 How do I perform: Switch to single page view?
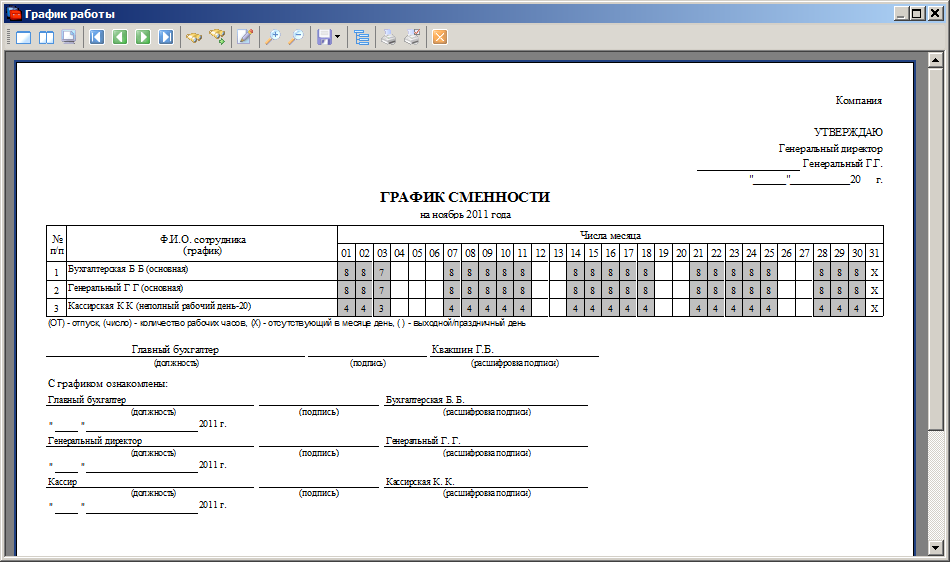(24, 38)
